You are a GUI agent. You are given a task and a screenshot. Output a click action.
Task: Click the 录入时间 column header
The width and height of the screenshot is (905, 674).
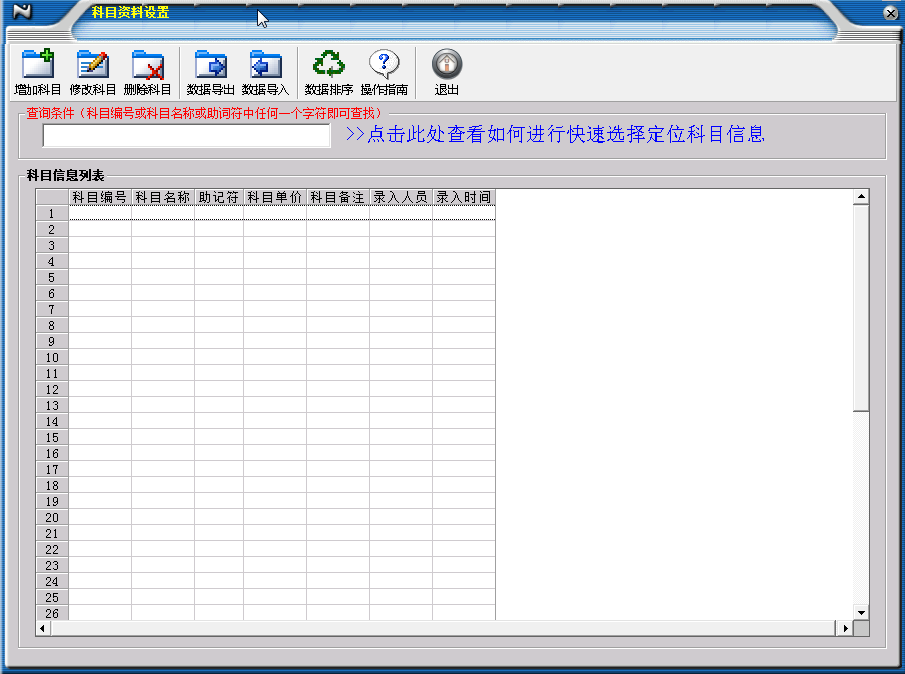463,197
